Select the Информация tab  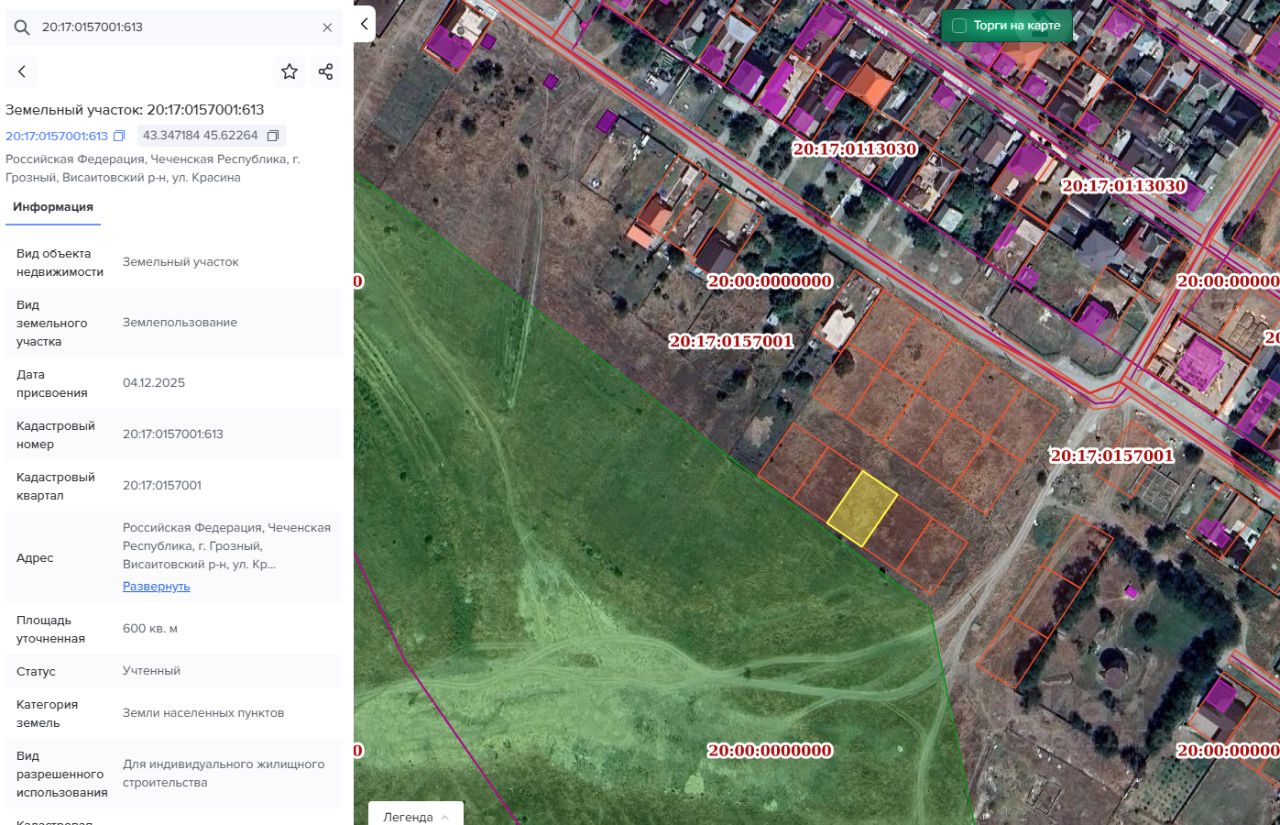53,207
